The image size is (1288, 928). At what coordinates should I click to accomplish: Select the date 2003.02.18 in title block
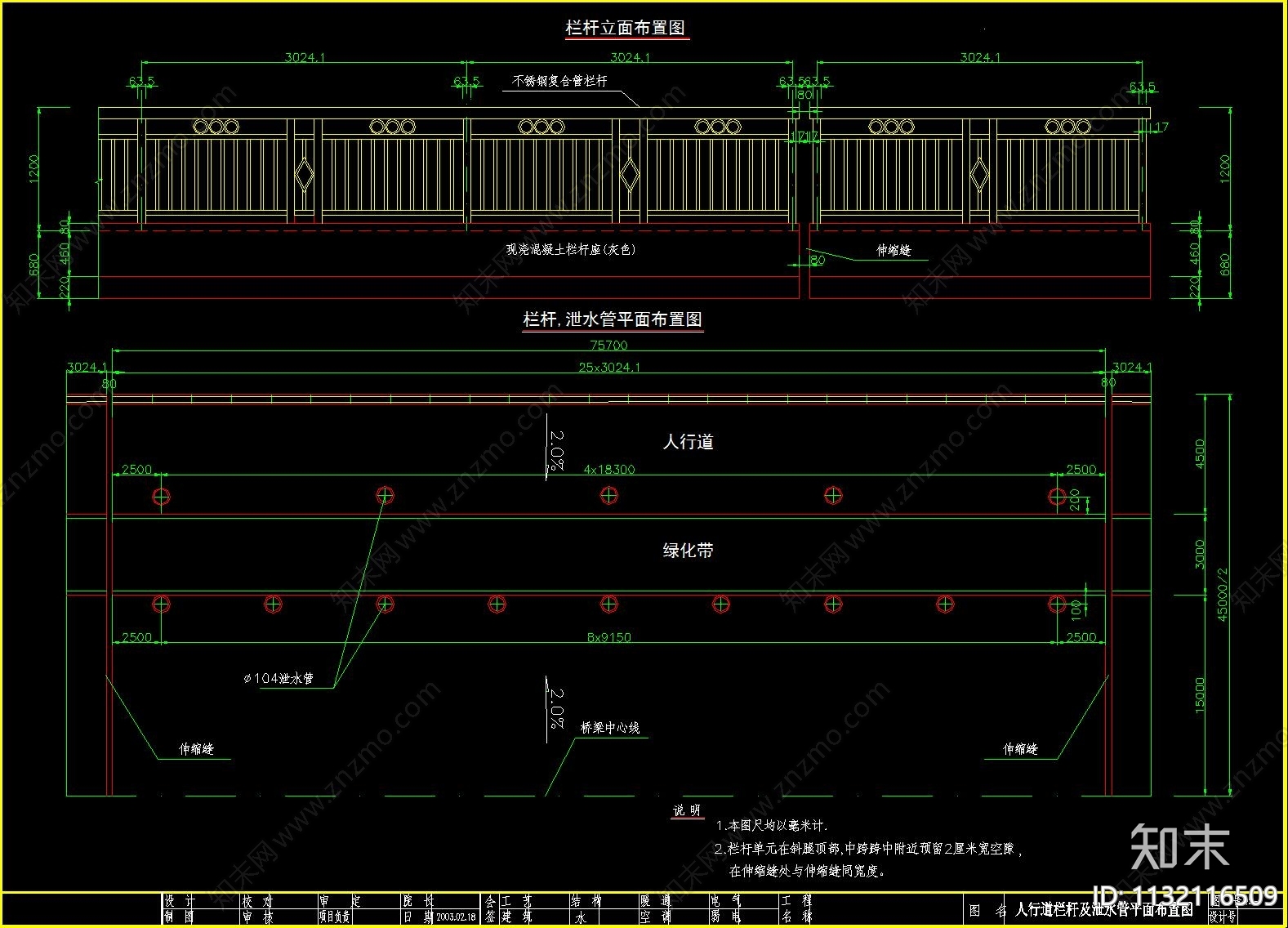(x=456, y=917)
